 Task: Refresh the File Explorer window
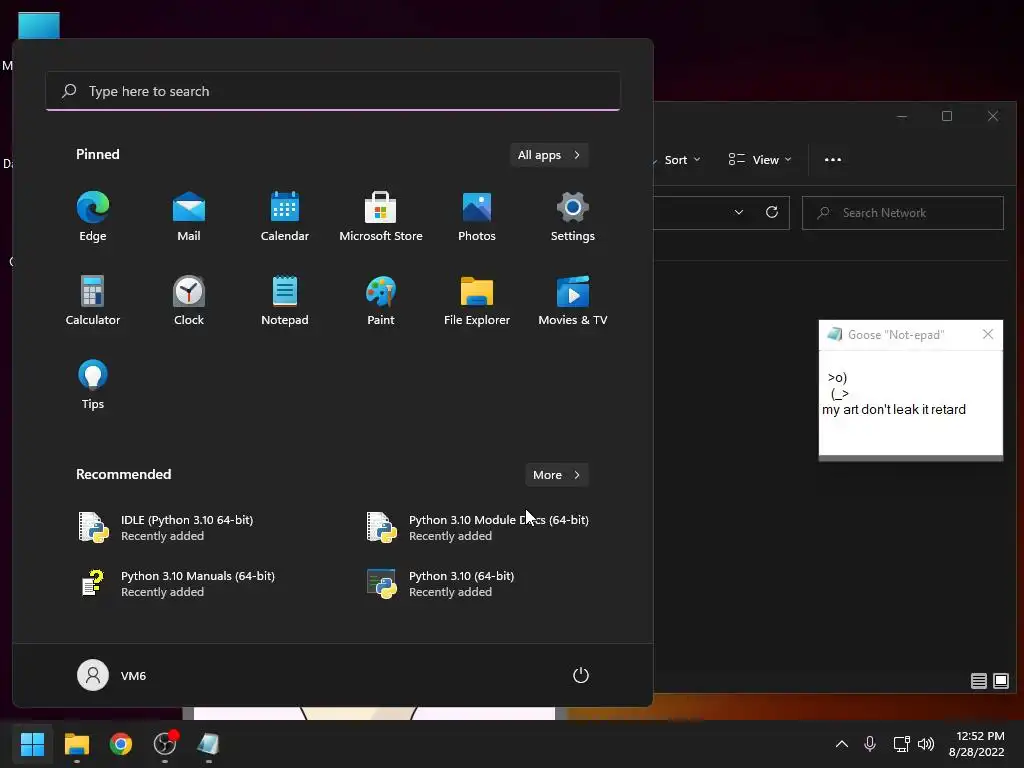coord(772,212)
